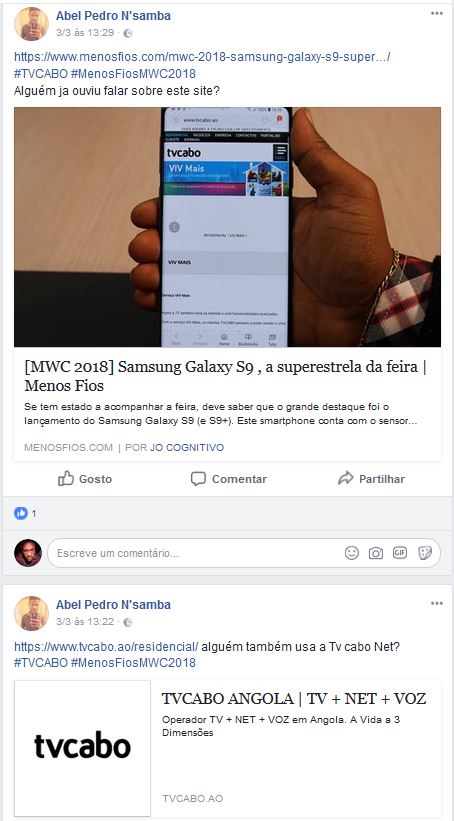Open the sticker picker icon
454x821 pixels.
(x=425, y=553)
